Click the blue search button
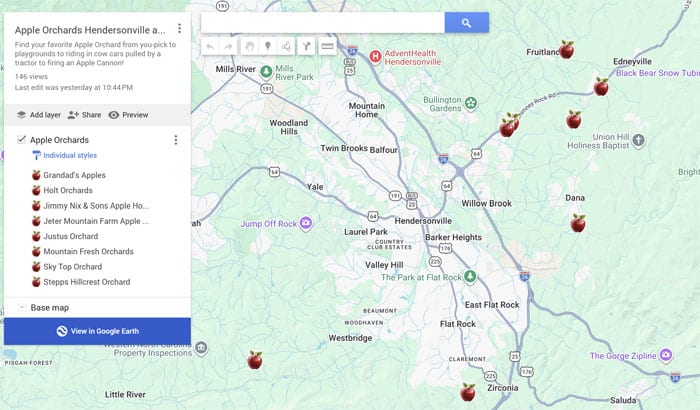700x410 pixels. pos(467,23)
